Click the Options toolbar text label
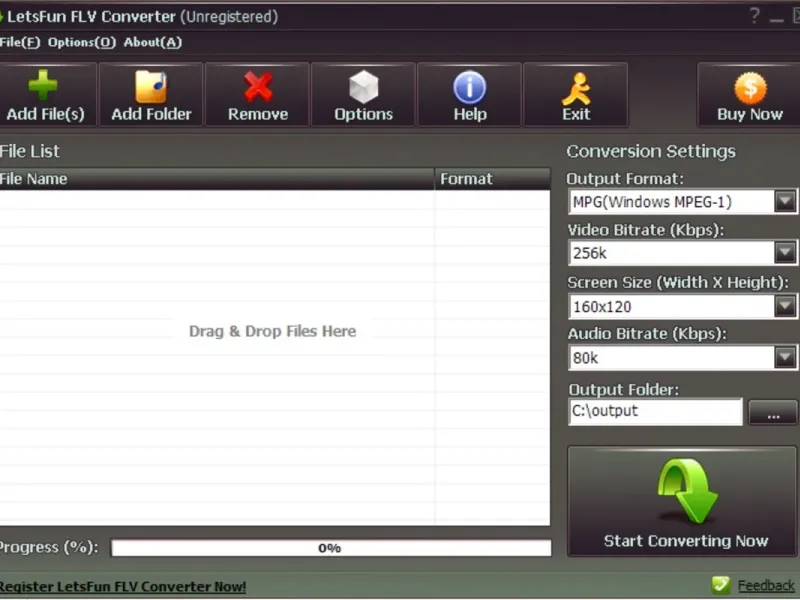This screenshot has height=600, width=800. click(x=364, y=114)
